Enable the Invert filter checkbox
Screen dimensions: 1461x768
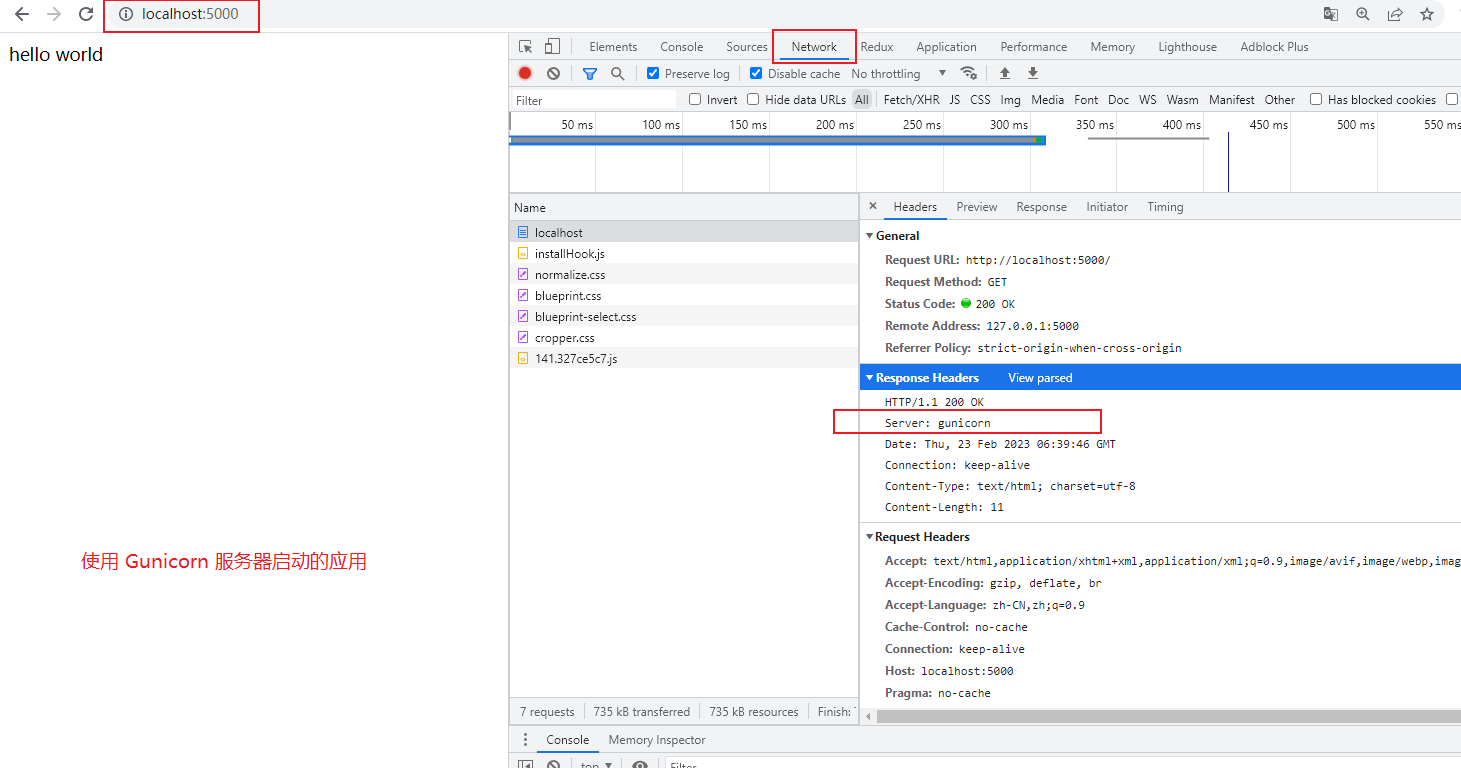(x=695, y=99)
